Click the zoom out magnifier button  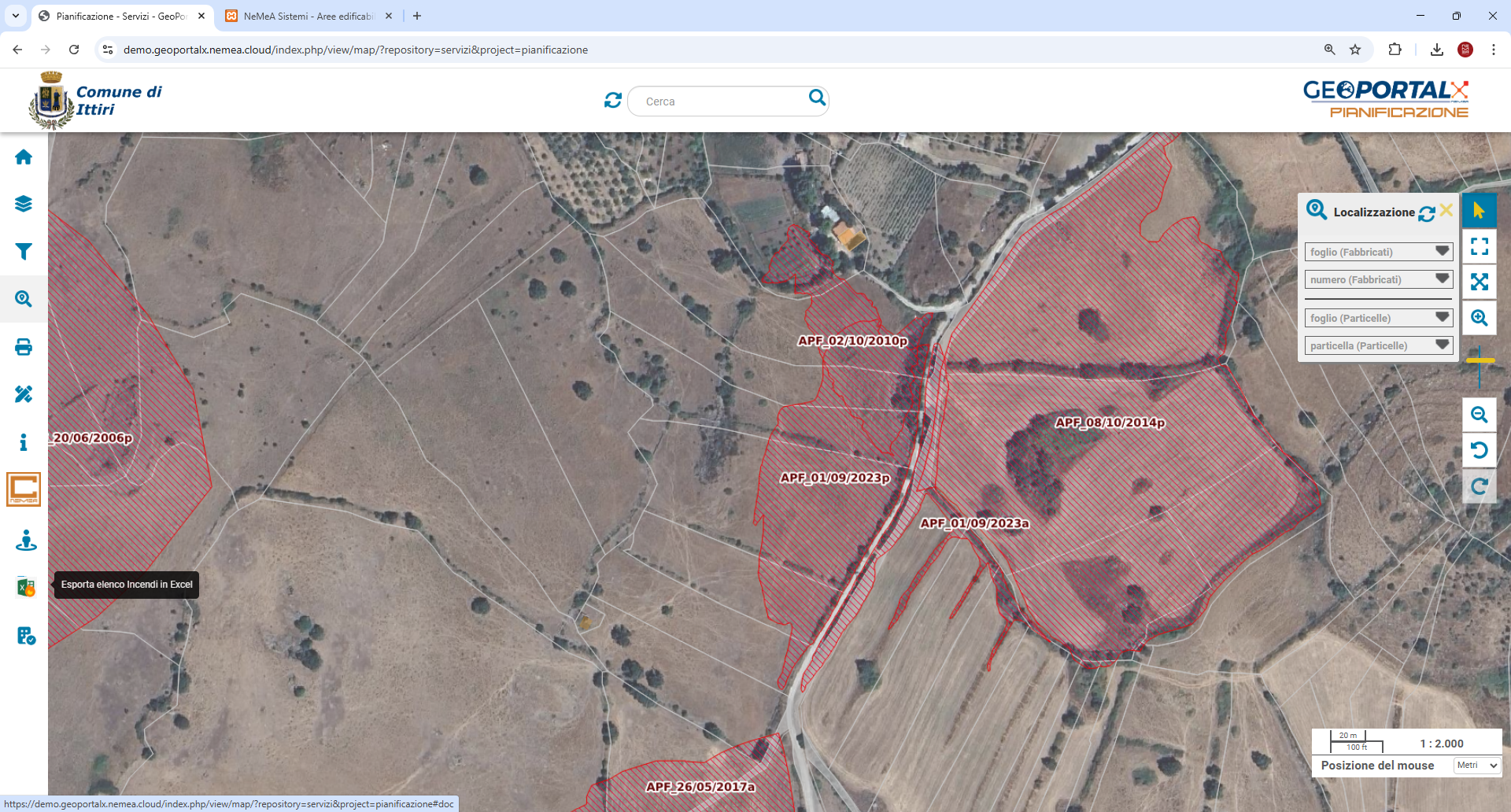coord(1480,415)
